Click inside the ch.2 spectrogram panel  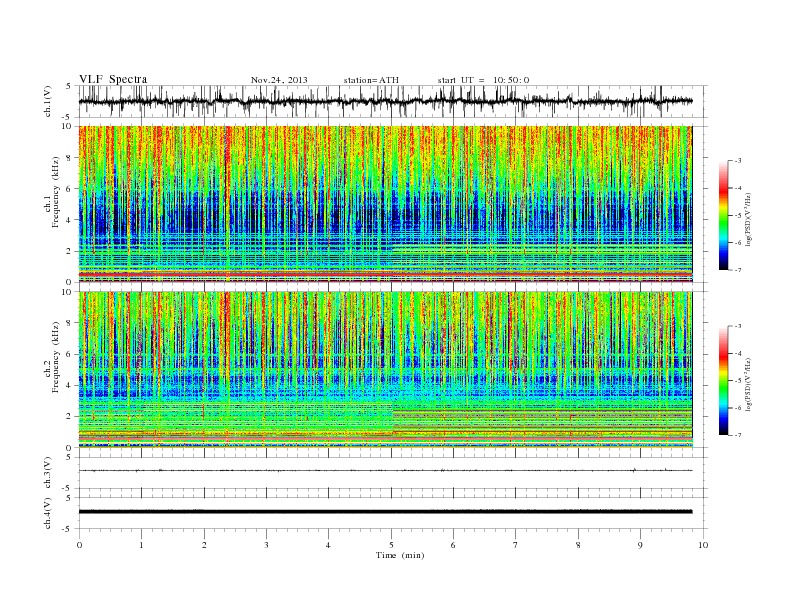(385, 369)
